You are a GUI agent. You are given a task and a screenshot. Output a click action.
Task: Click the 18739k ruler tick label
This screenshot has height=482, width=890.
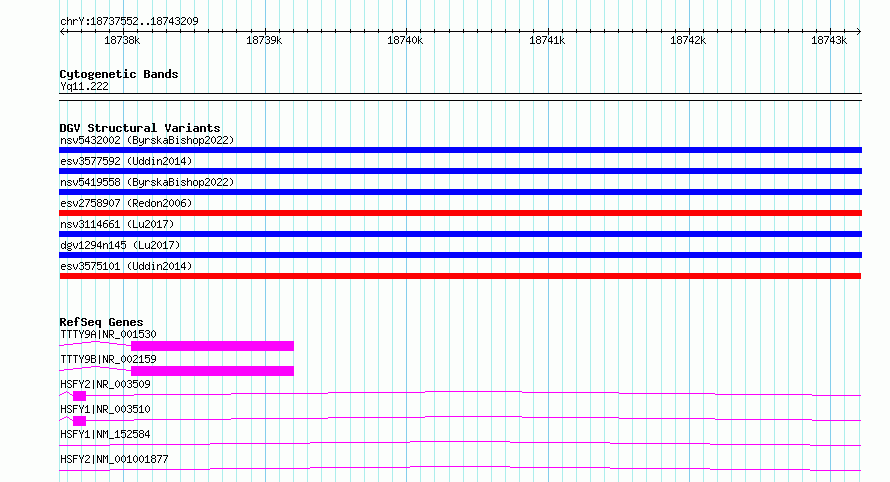264,40
